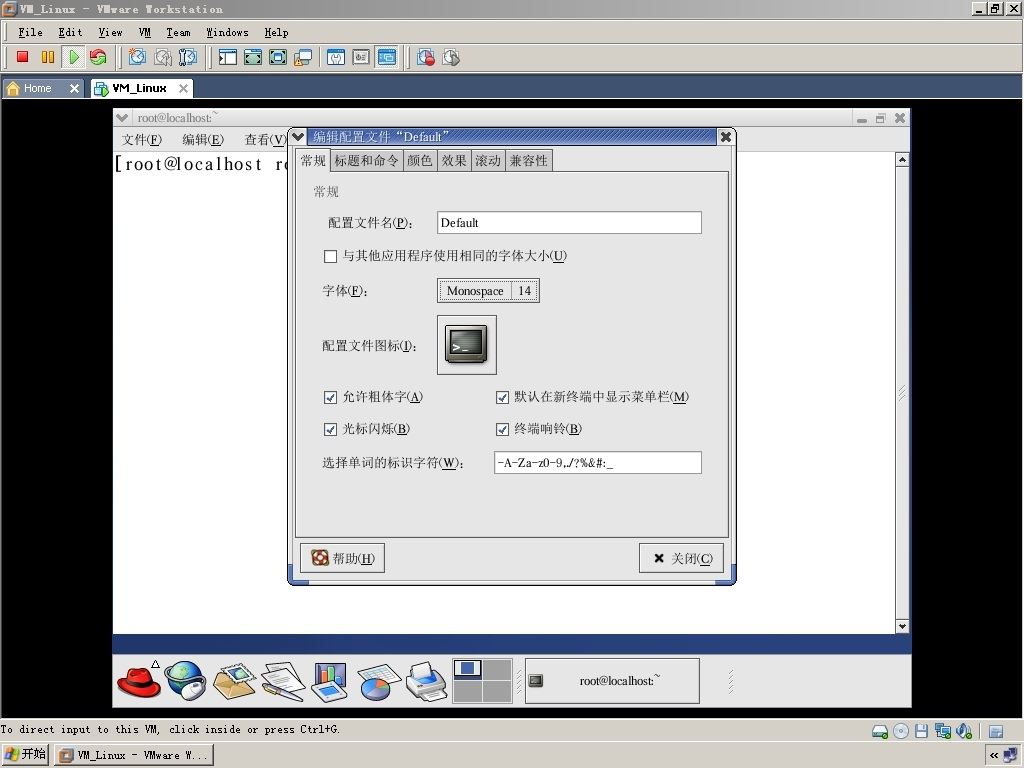Toggle the cursor blinks checkbox

click(330, 429)
